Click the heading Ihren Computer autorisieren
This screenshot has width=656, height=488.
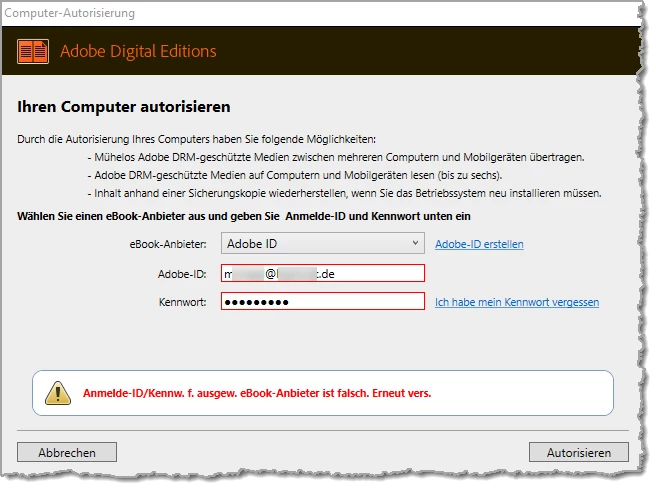(x=124, y=107)
